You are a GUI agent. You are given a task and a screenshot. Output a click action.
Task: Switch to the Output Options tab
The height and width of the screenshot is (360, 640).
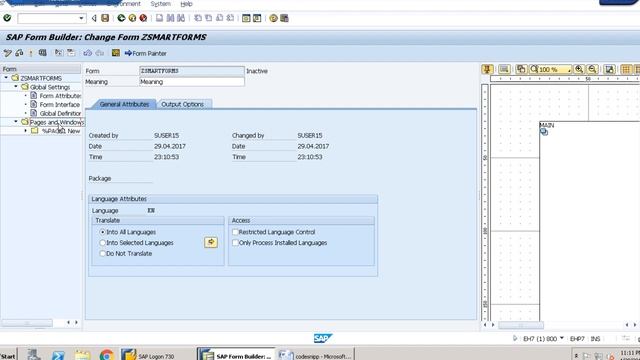pos(182,104)
